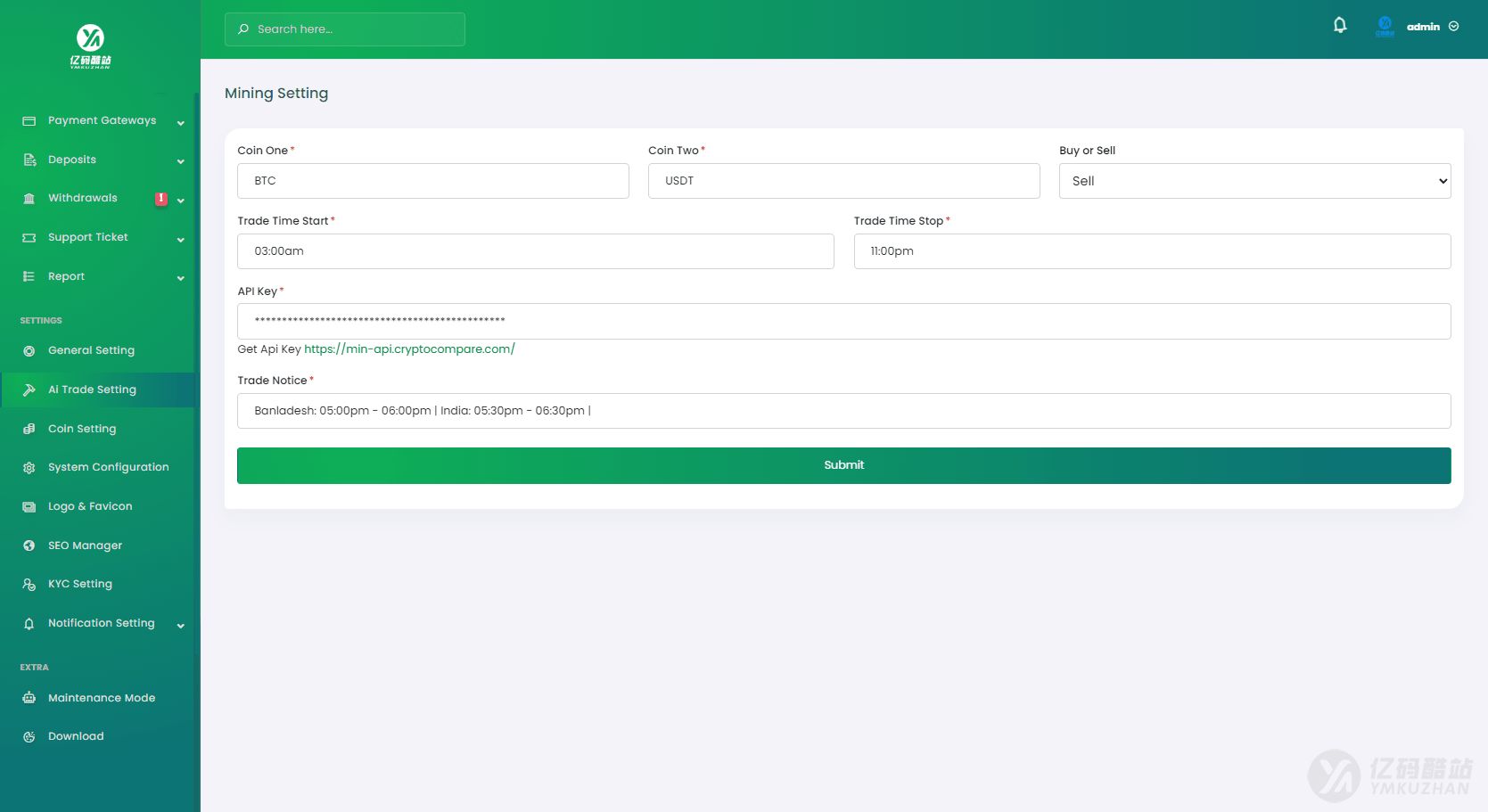The image size is (1488, 812).
Task: Select the Deposits sidebar icon
Action: click(29, 160)
